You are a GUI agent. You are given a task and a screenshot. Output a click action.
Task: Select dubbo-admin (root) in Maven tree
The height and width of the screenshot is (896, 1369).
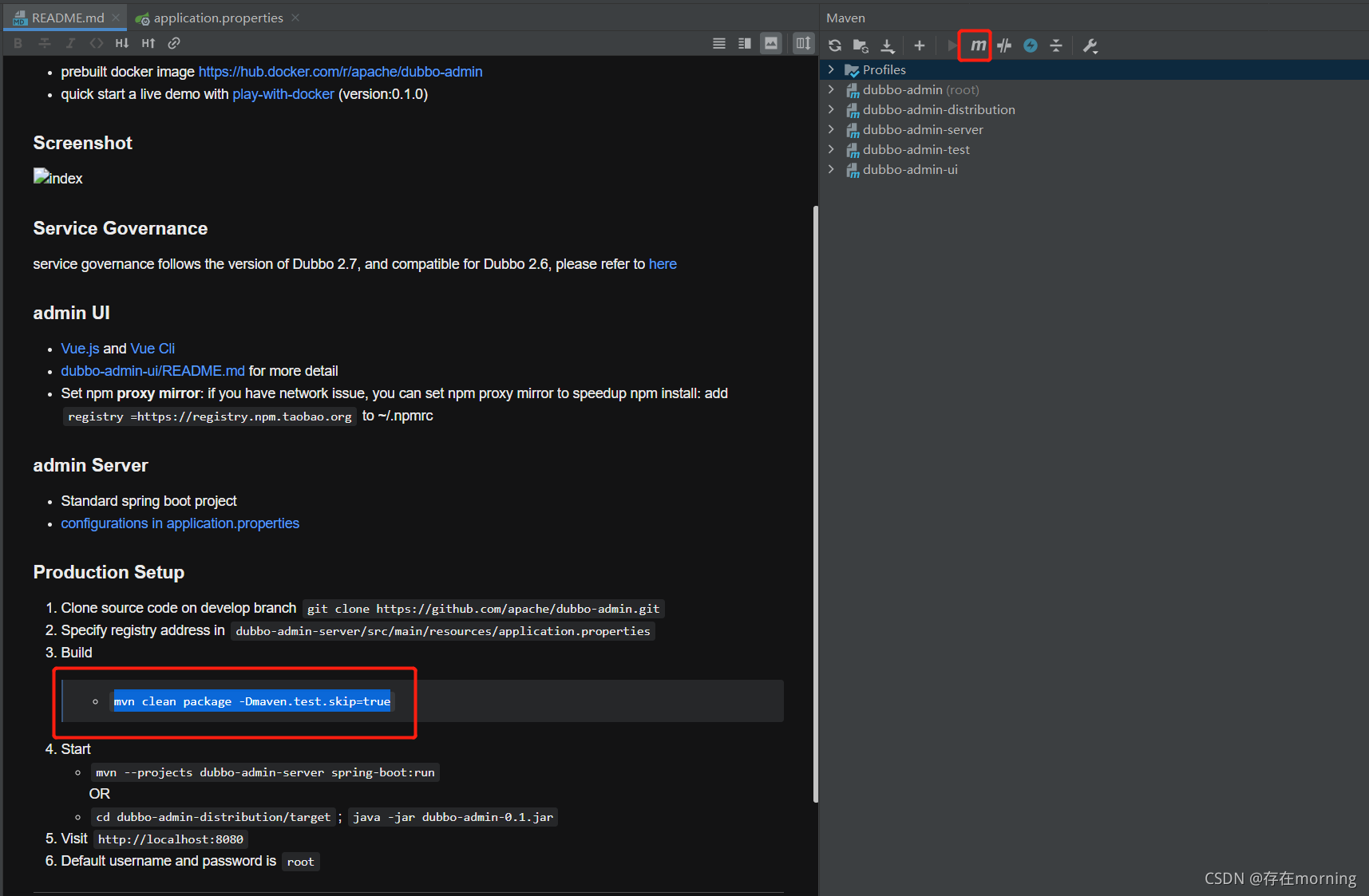(1094, 89)
